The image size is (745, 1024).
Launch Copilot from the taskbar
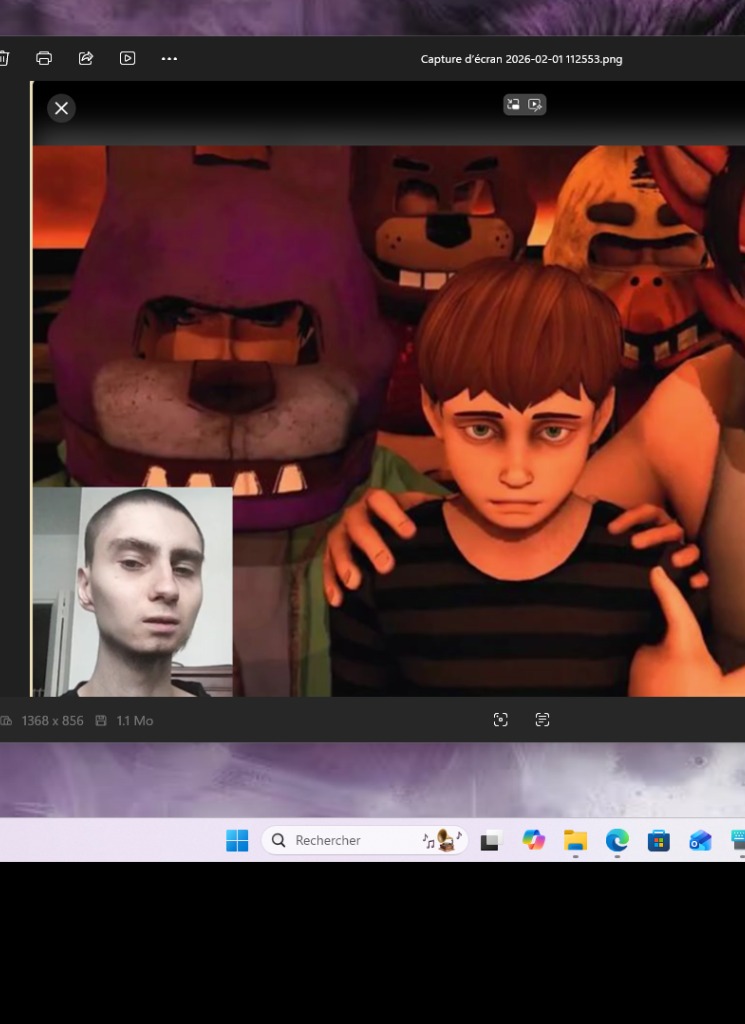pyautogui.click(x=533, y=840)
